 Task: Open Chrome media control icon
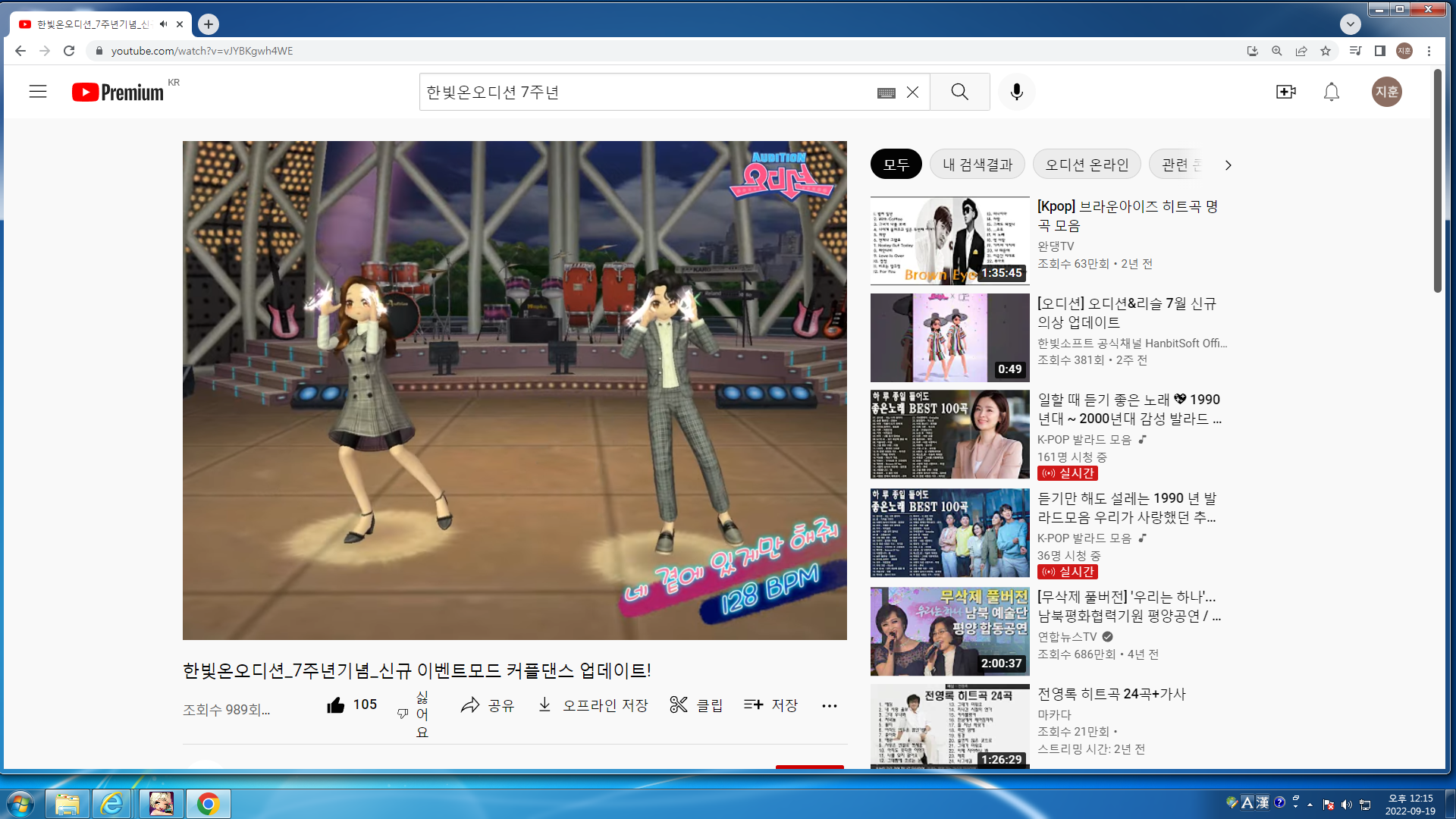1355,51
